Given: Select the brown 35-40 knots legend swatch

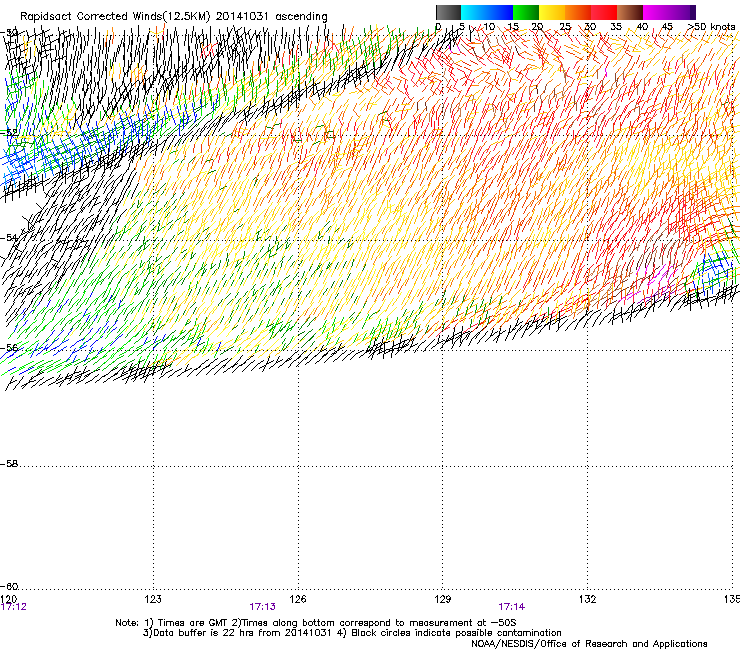Looking at the screenshot, I should coord(630,12).
